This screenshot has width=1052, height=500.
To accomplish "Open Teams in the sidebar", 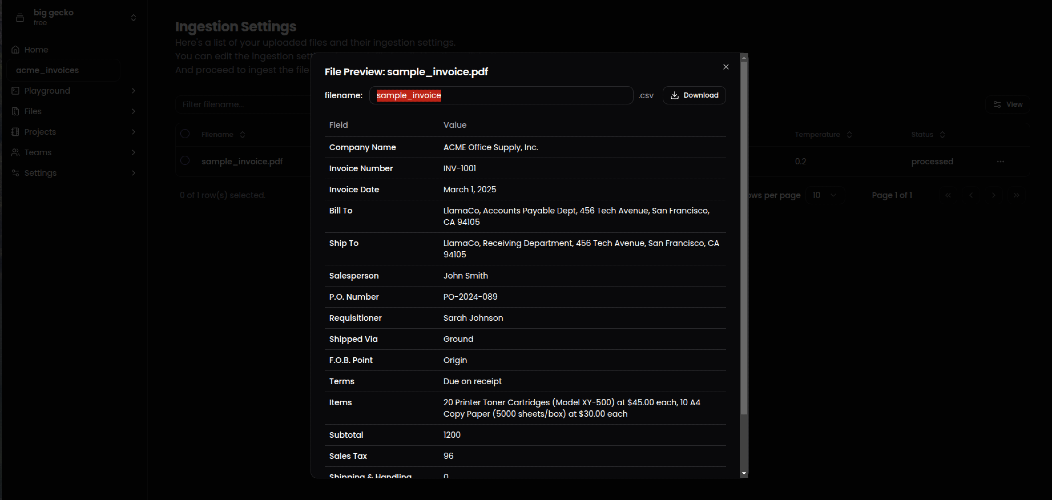I will pos(38,152).
